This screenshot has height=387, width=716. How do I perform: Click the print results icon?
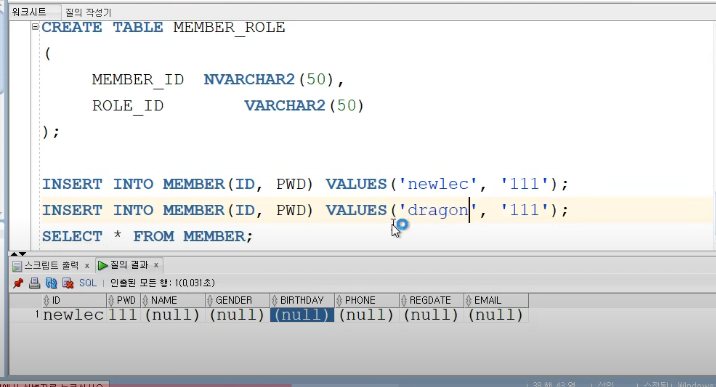[34, 283]
